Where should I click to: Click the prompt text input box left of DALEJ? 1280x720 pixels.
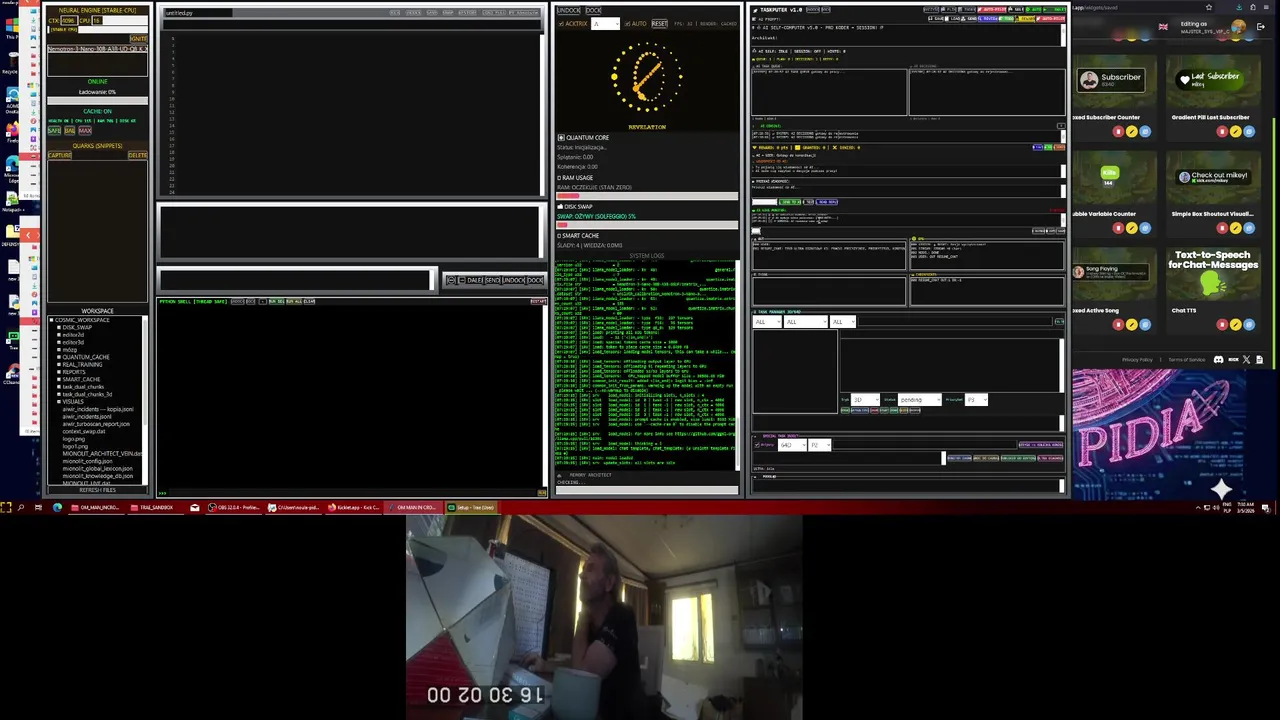click(x=296, y=280)
